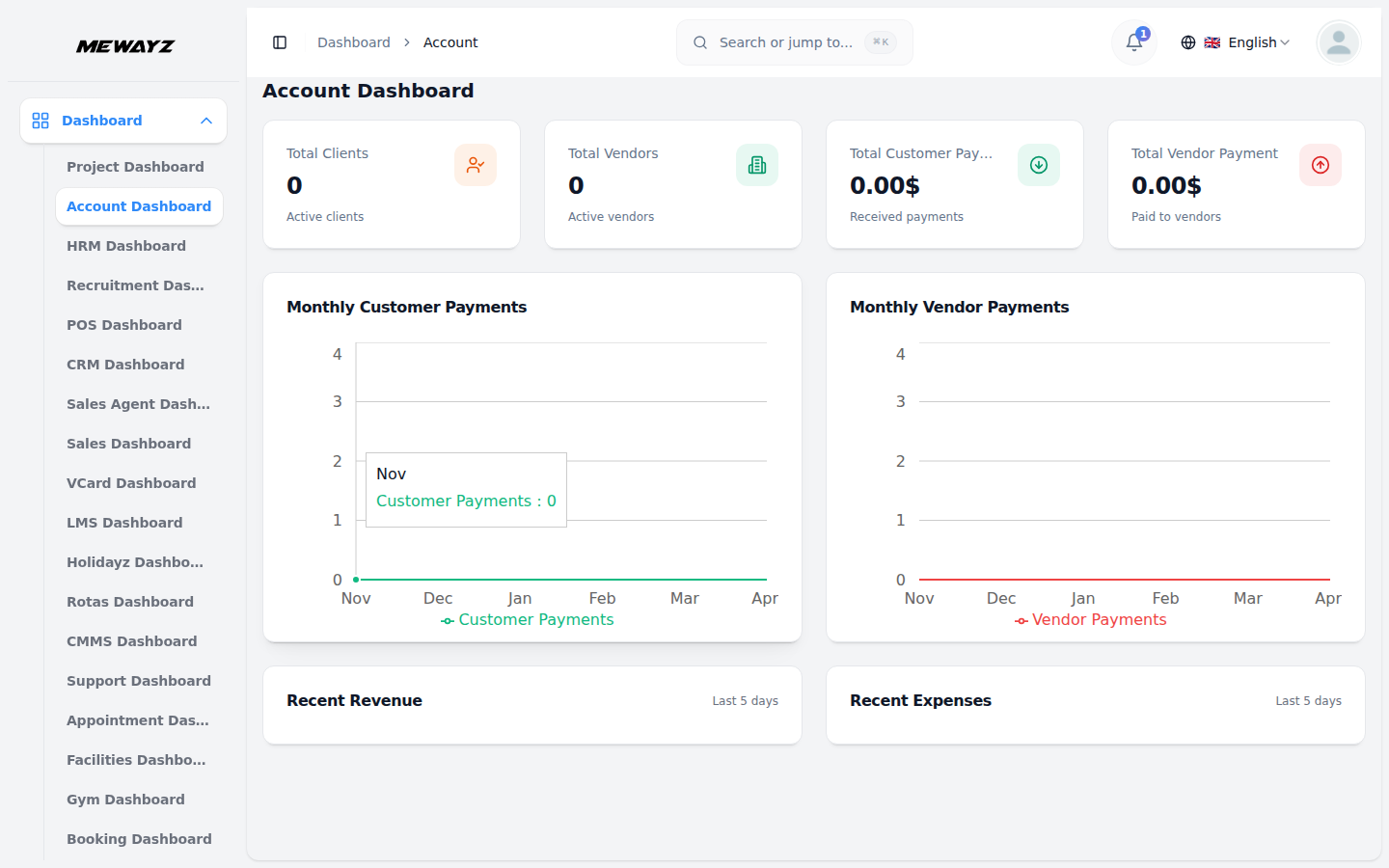Click the clients icon on Total Clients card

tap(476, 165)
